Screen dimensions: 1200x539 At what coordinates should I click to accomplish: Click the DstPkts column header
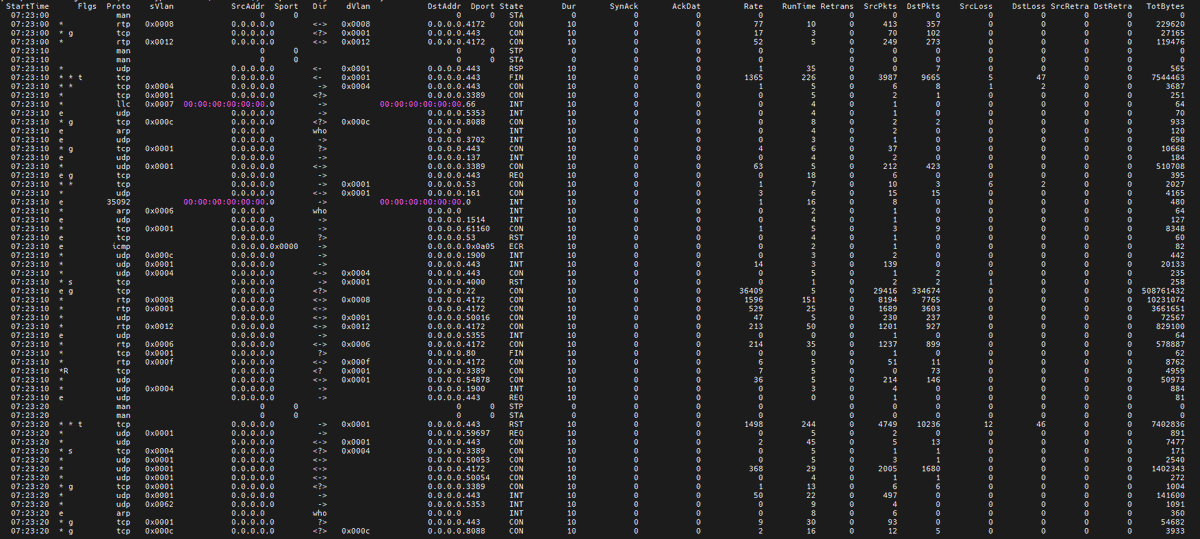tap(923, 6)
